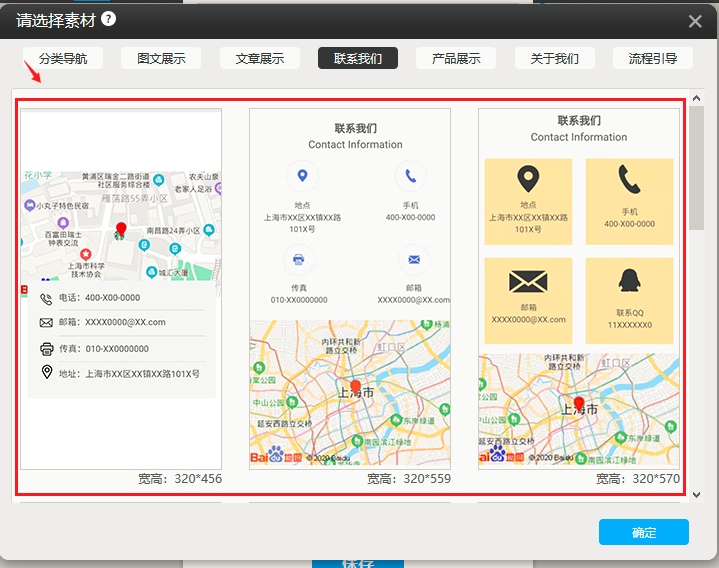Viewport: 719px width, 568px height.
Task: Switch to the 关于我们 tab
Action: pyautogui.click(x=555, y=58)
